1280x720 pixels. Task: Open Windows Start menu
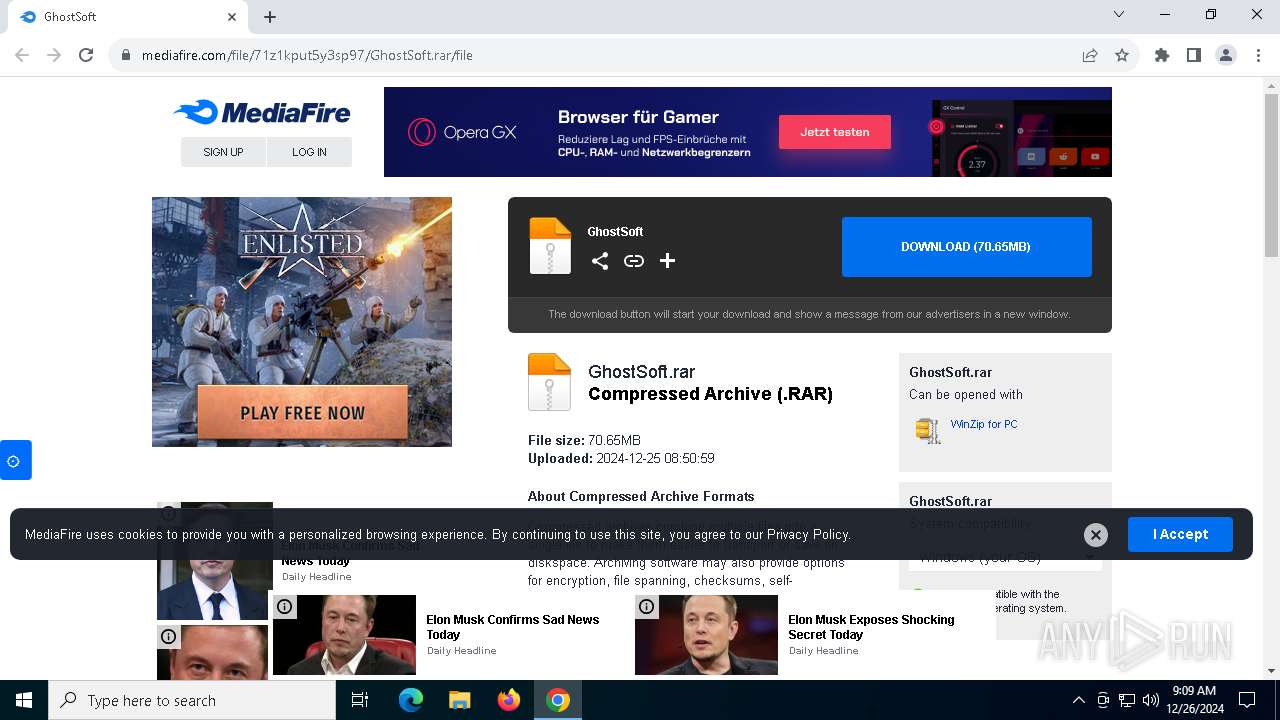pos(24,700)
